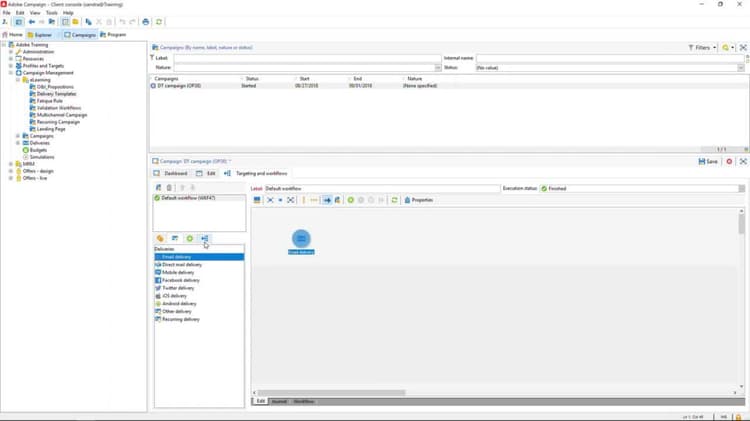The width and height of the screenshot is (750, 421).
Task: Click the canvas vertical scrollbar thumb
Action: (x=741, y=224)
